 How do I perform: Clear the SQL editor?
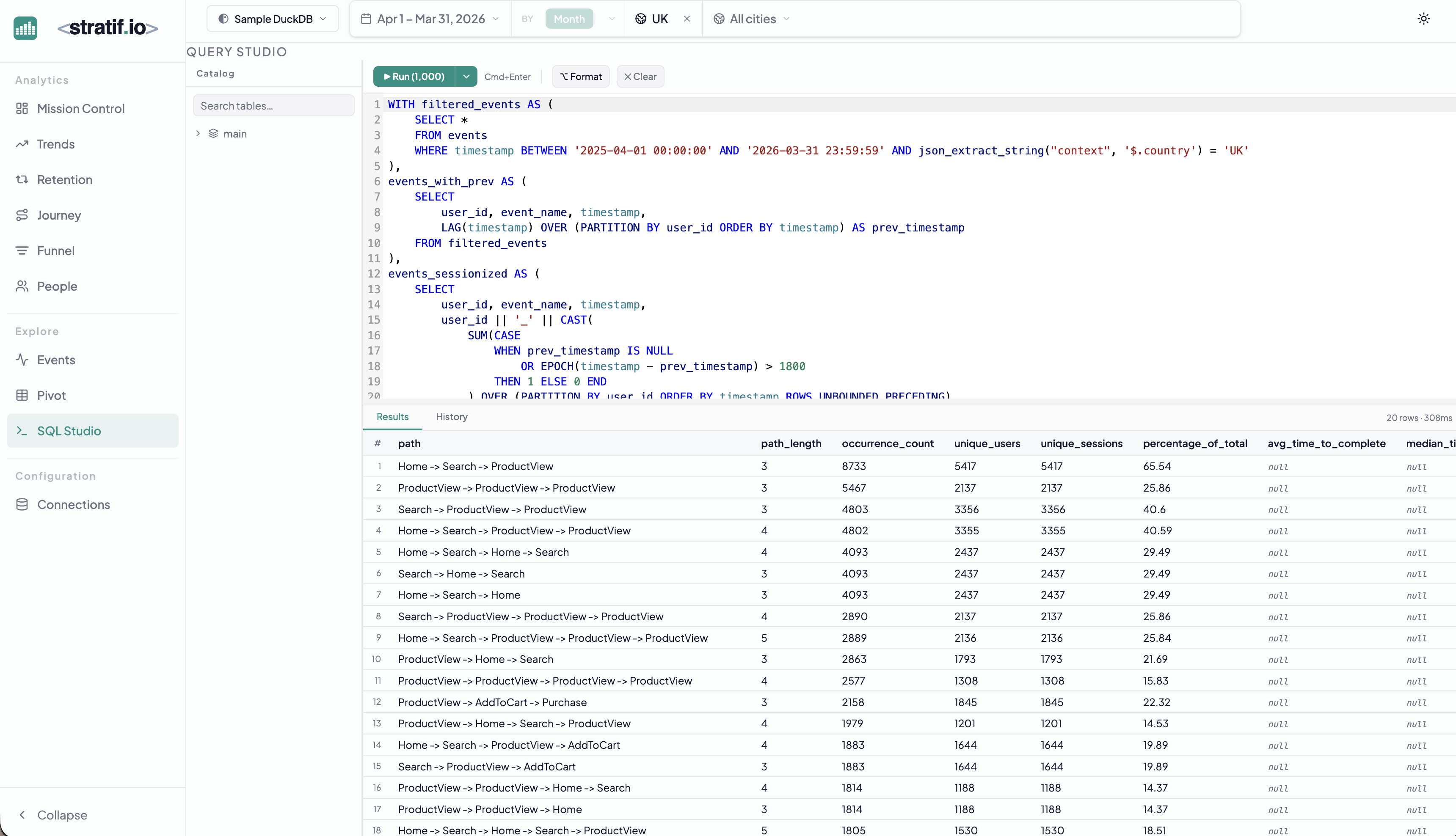[x=640, y=76]
